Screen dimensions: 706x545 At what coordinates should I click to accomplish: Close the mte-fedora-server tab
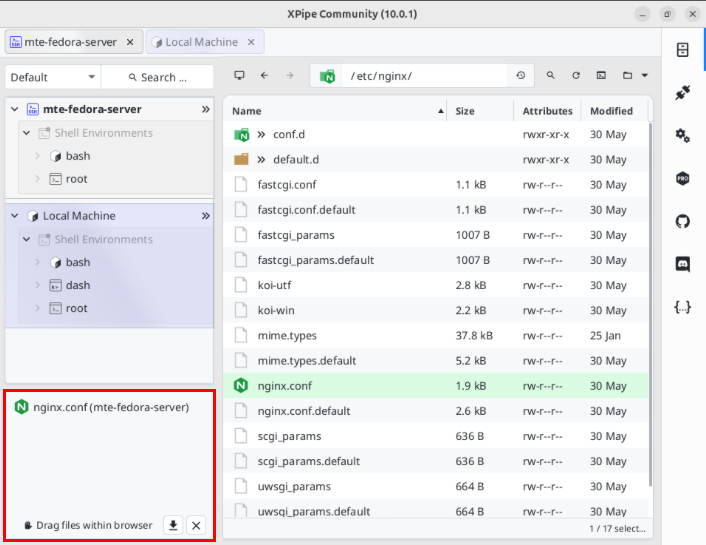point(130,42)
